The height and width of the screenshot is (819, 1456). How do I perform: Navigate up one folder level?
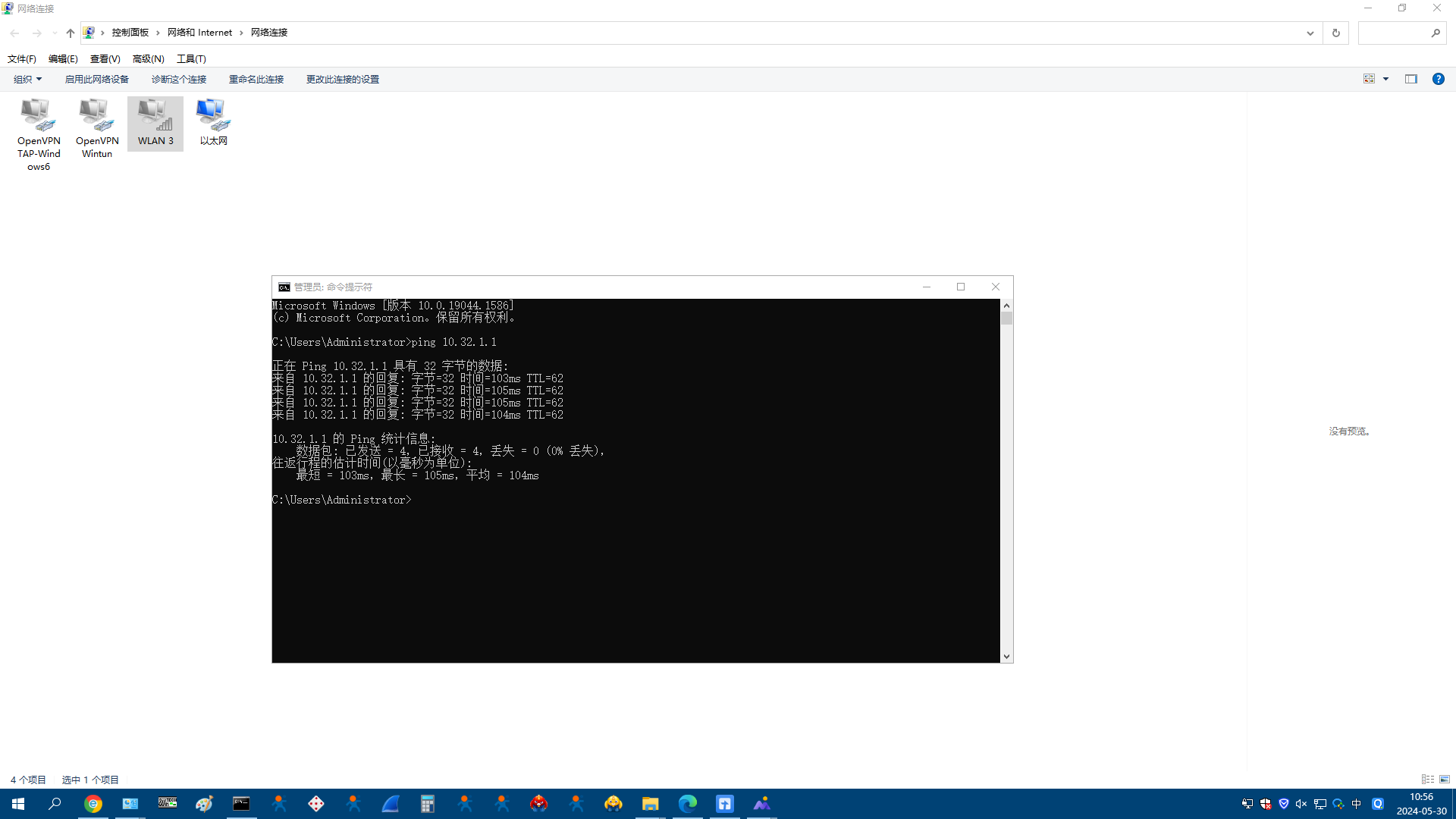pyautogui.click(x=70, y=33)
